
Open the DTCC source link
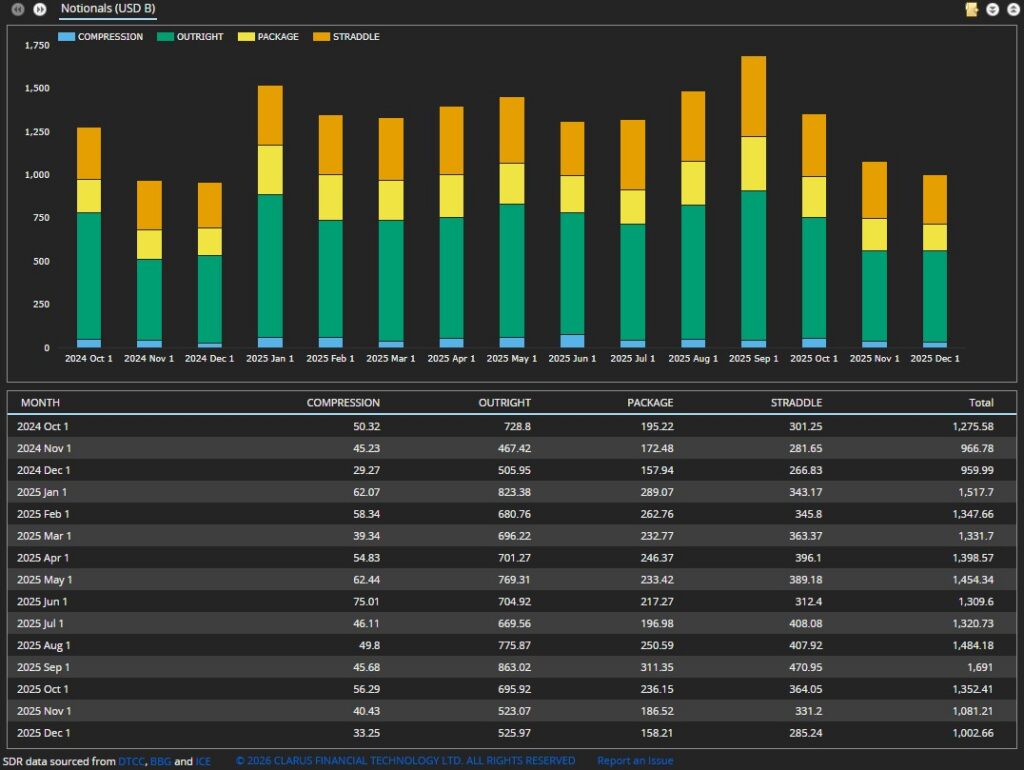[132, 761]
